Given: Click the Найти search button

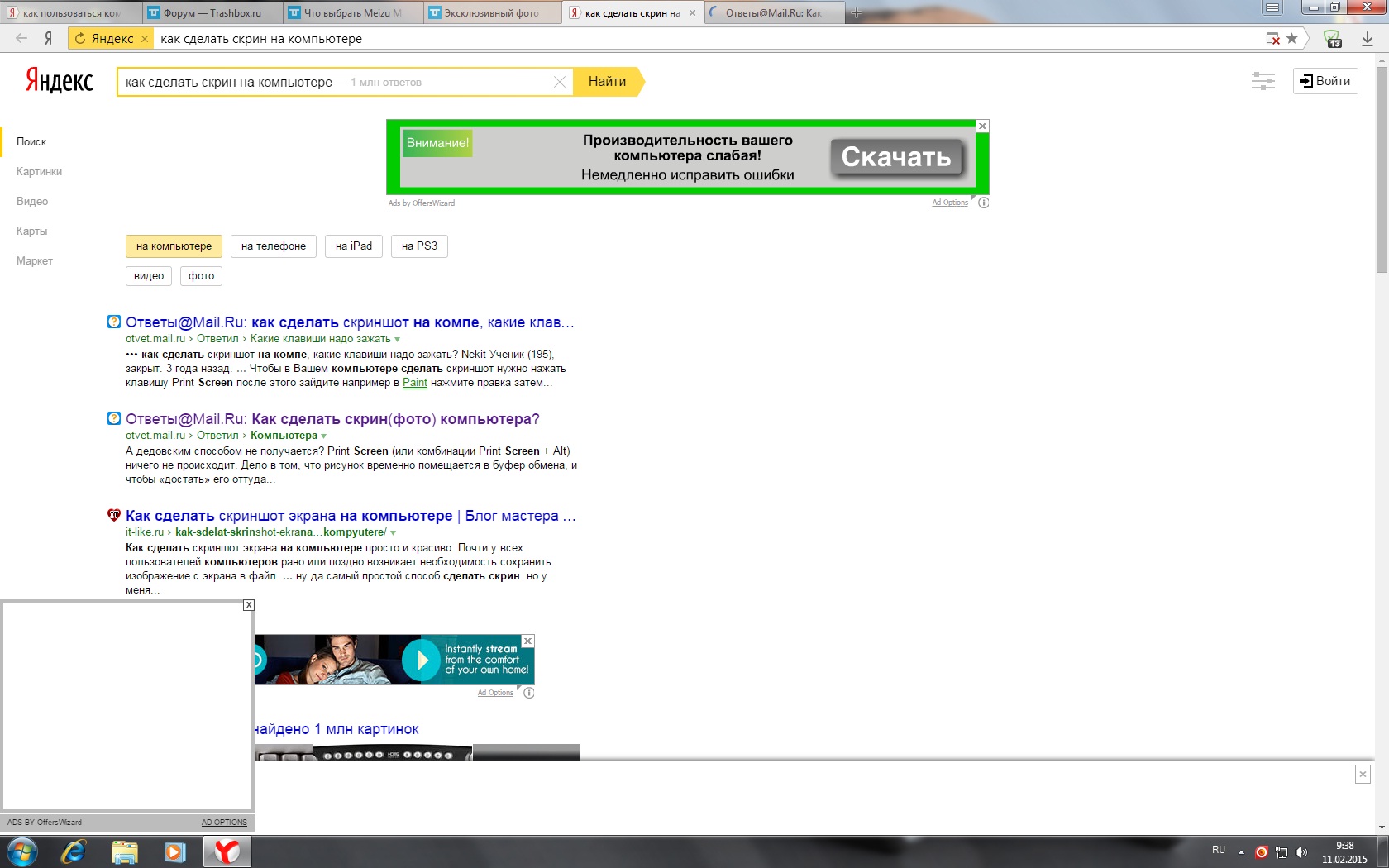Looking at the screenshot, I should 608,82.
